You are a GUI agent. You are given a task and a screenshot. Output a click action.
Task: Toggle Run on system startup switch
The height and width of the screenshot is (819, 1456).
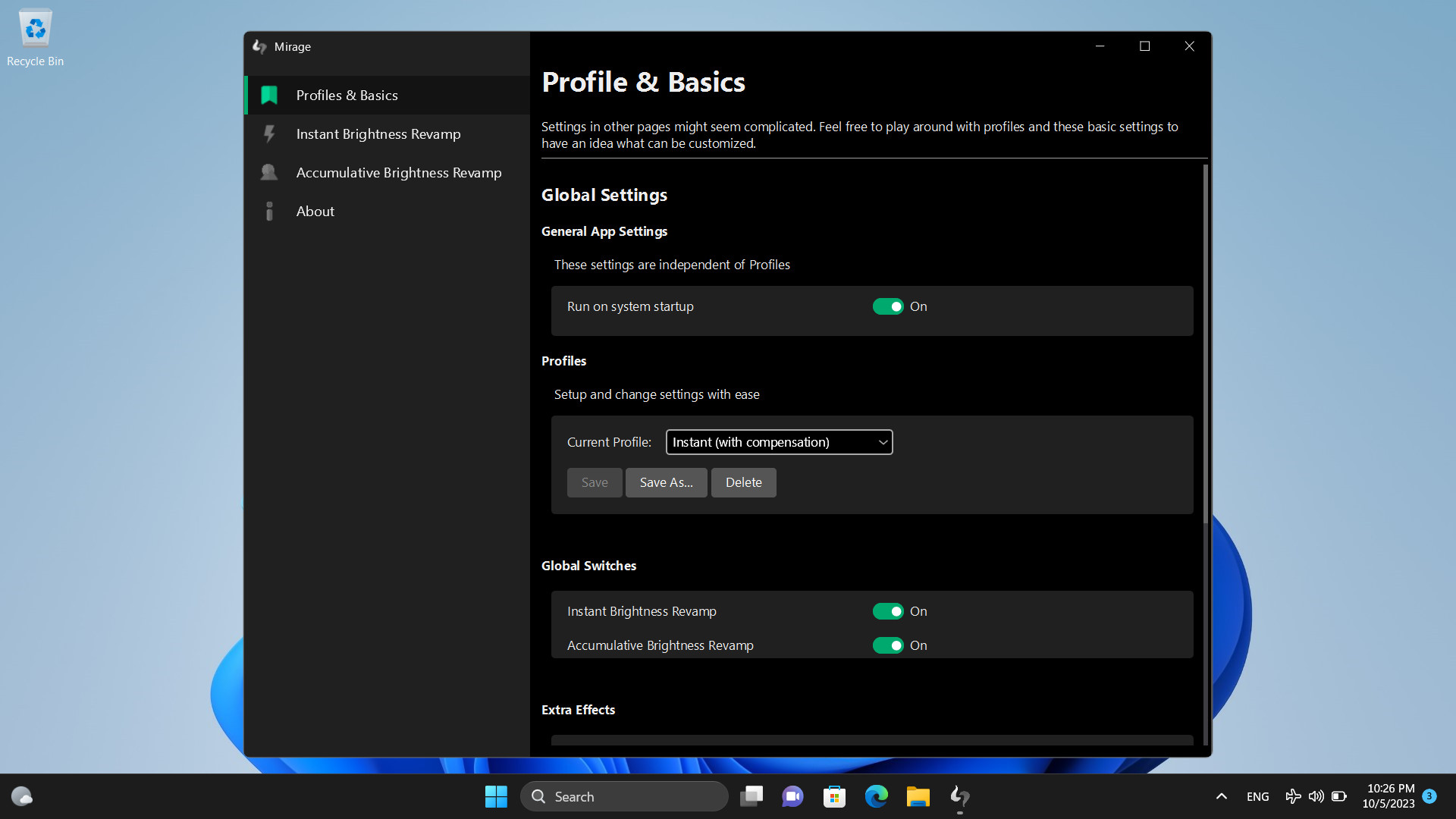887,306
